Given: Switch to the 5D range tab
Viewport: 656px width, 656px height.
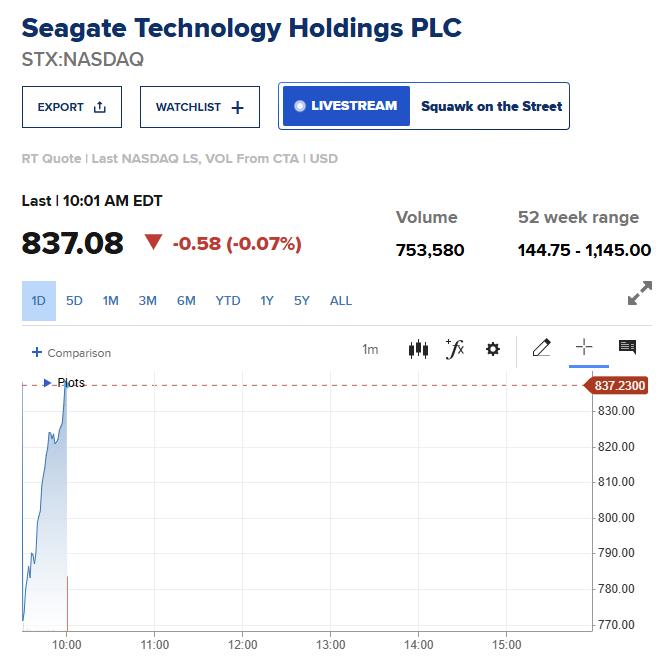Looking at the screenshot, I should coord(74,301).
